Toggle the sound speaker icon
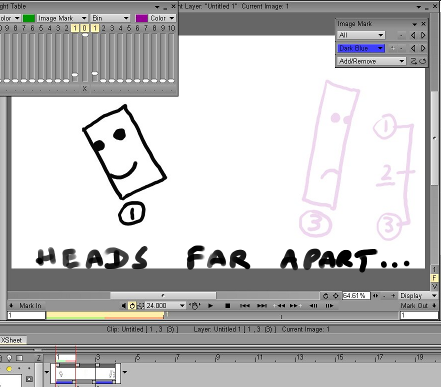Image resolution: width=441 pixels, height=387 pixels. coord(124,306)
